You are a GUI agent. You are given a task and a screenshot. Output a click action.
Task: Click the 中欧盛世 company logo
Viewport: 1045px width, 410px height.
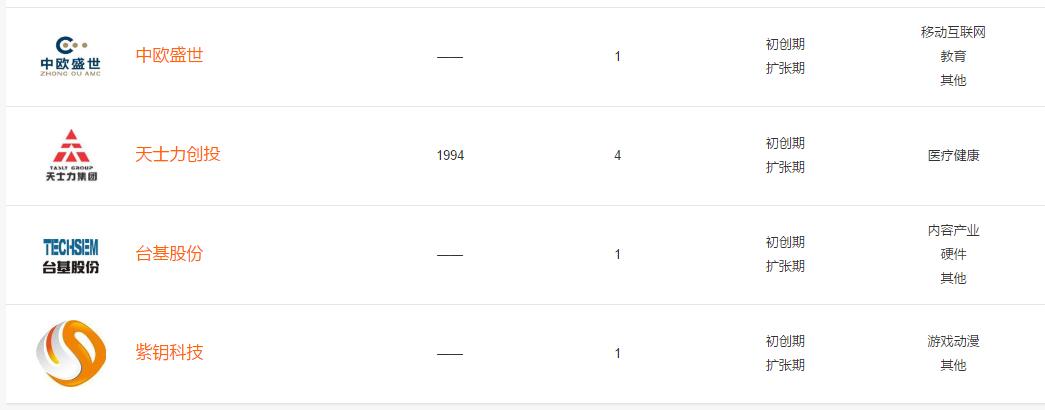71,56
